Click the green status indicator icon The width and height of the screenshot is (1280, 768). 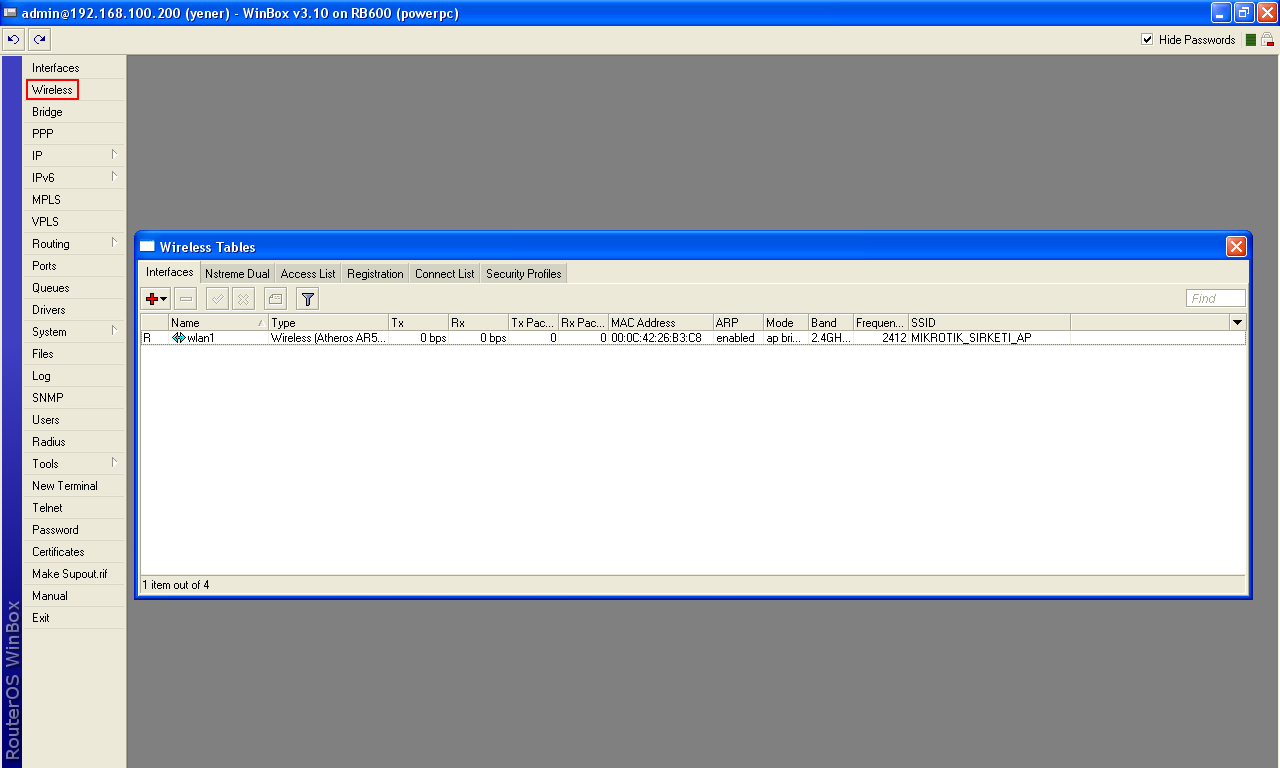(x=1251, y=40)
